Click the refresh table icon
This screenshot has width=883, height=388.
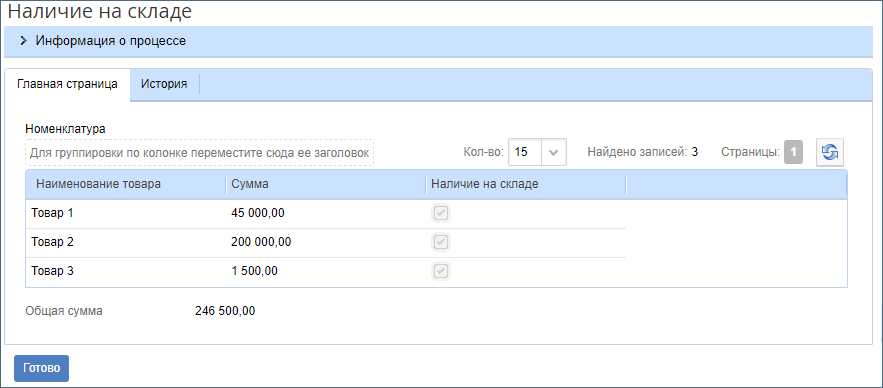click(x=830, y=152)
